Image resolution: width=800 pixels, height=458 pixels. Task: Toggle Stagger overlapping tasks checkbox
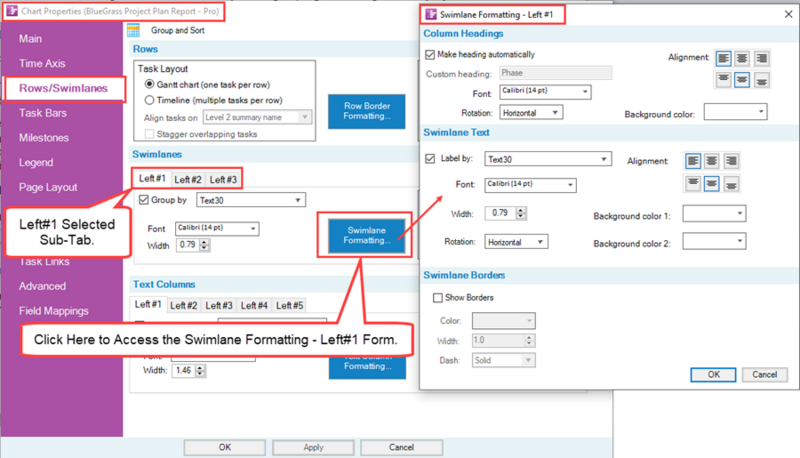pyautogui.click(x=149, y=134)
